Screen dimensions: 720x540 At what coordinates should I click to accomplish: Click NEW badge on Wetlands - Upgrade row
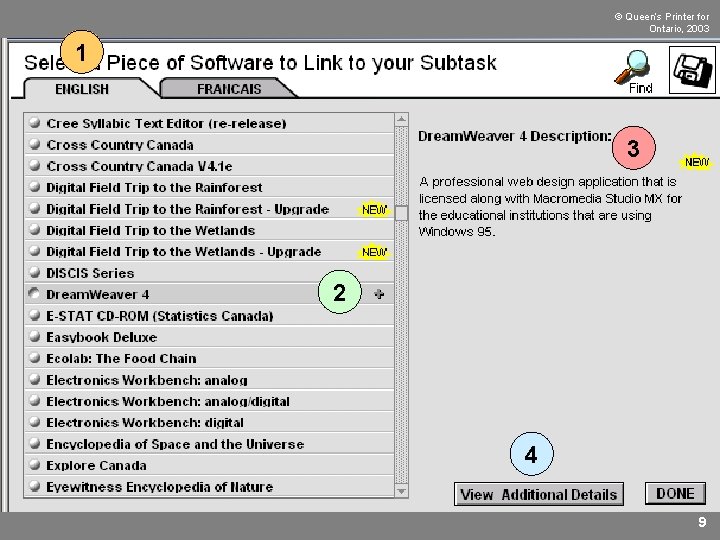[x=374, y=252]
